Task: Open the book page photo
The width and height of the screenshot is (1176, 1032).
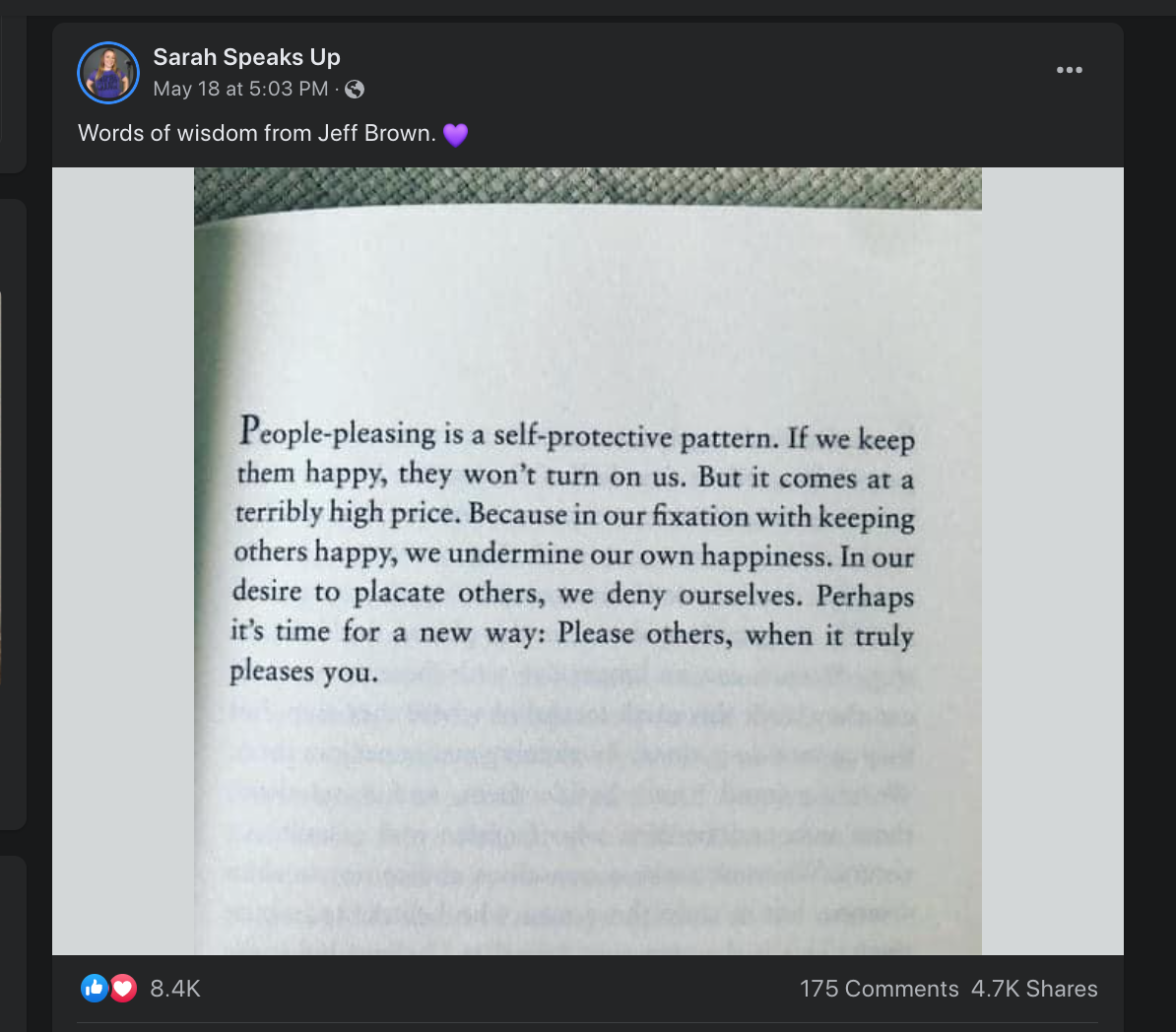Action: [587, 560]
